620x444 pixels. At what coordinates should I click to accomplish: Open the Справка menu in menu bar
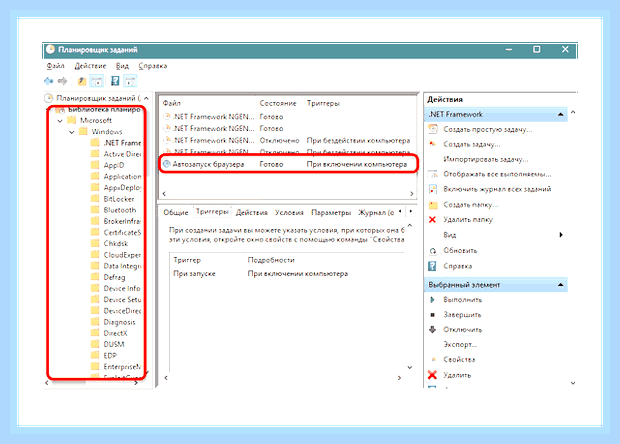point(153,66)
